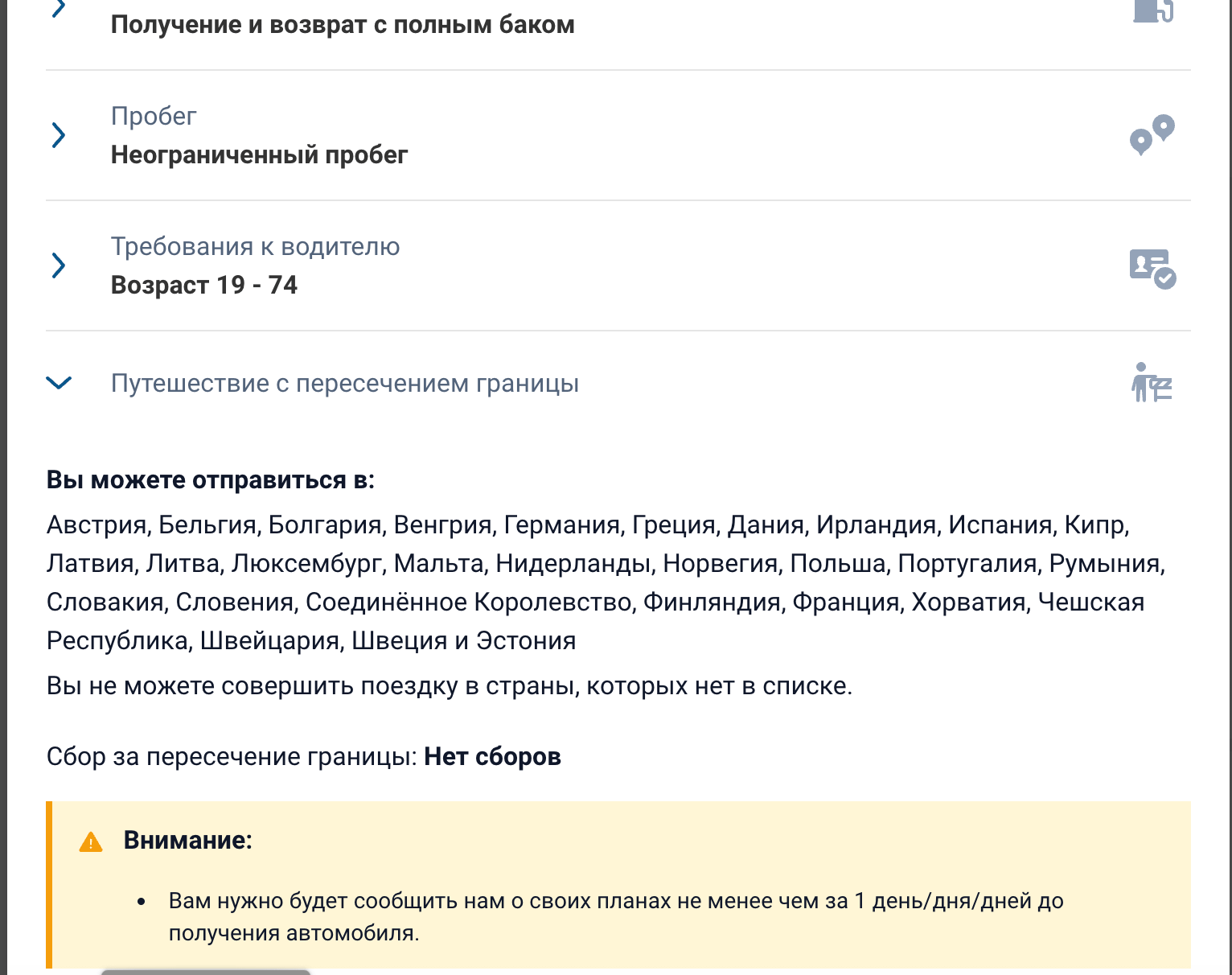Click the orange warning triangle icon
This screenshot has width=1232, height=975.
click(x=91, y=842)
